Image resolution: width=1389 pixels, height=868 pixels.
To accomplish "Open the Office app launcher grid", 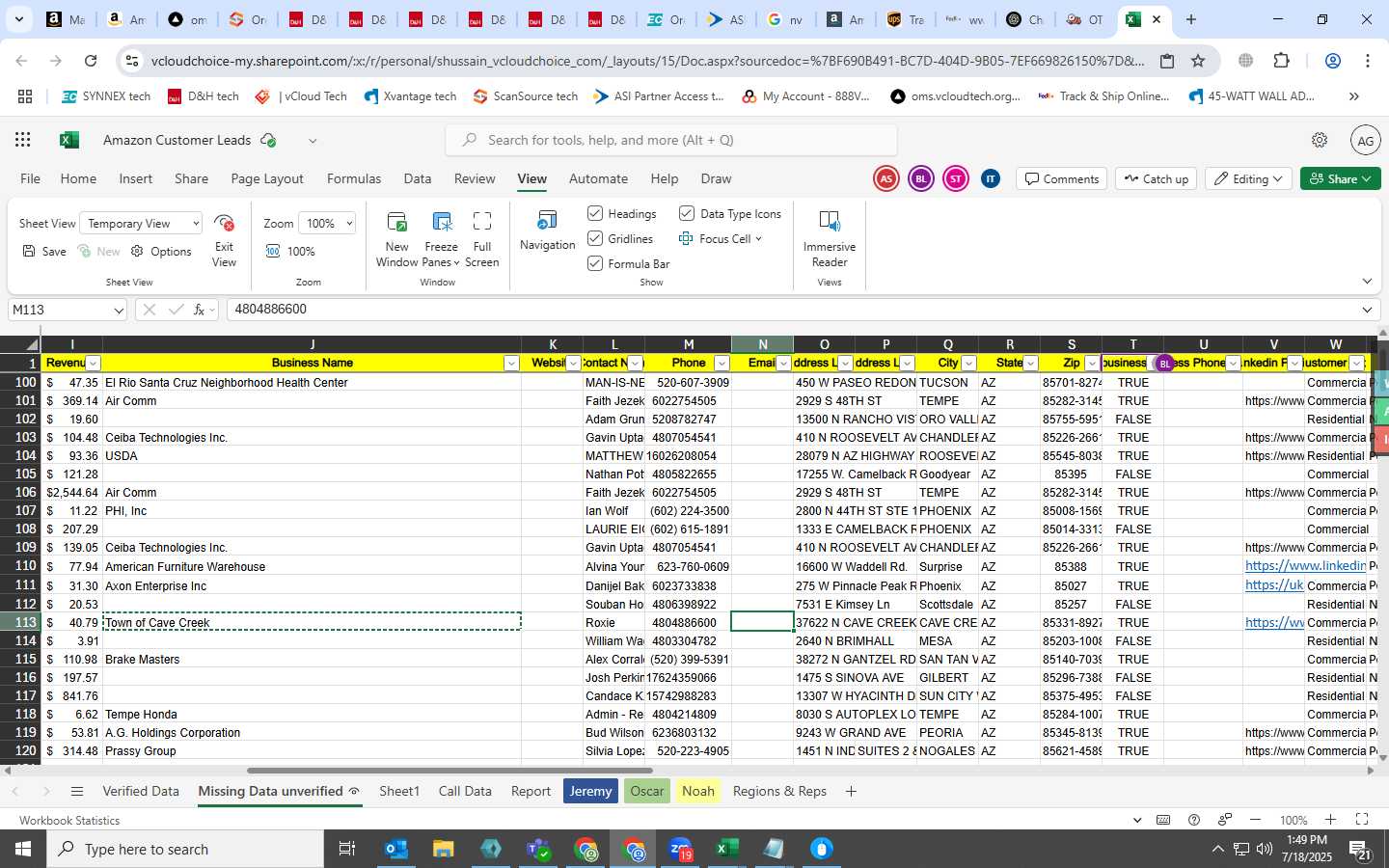I will click(23, 140).
